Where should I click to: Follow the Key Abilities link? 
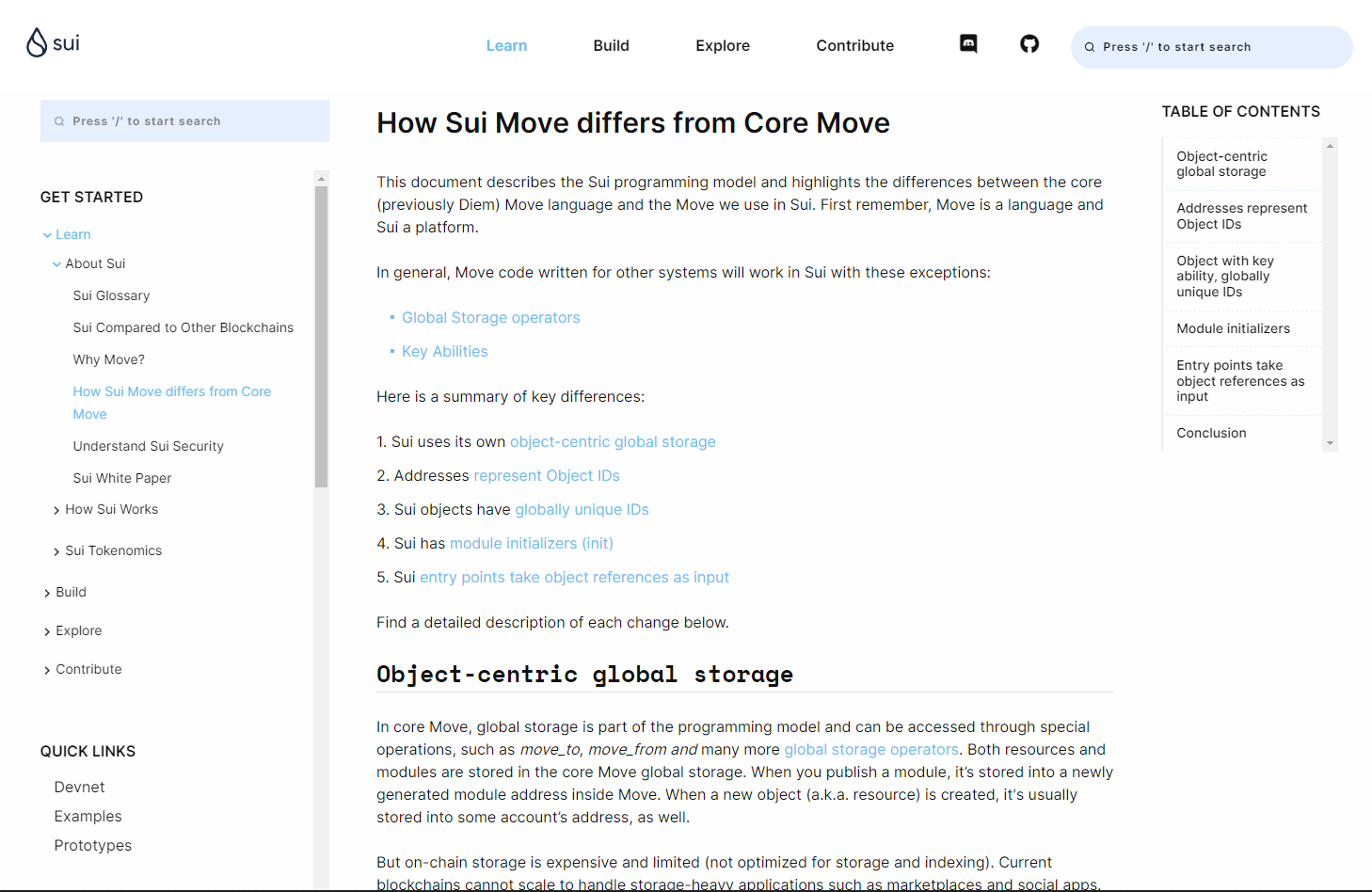point(444,352)
